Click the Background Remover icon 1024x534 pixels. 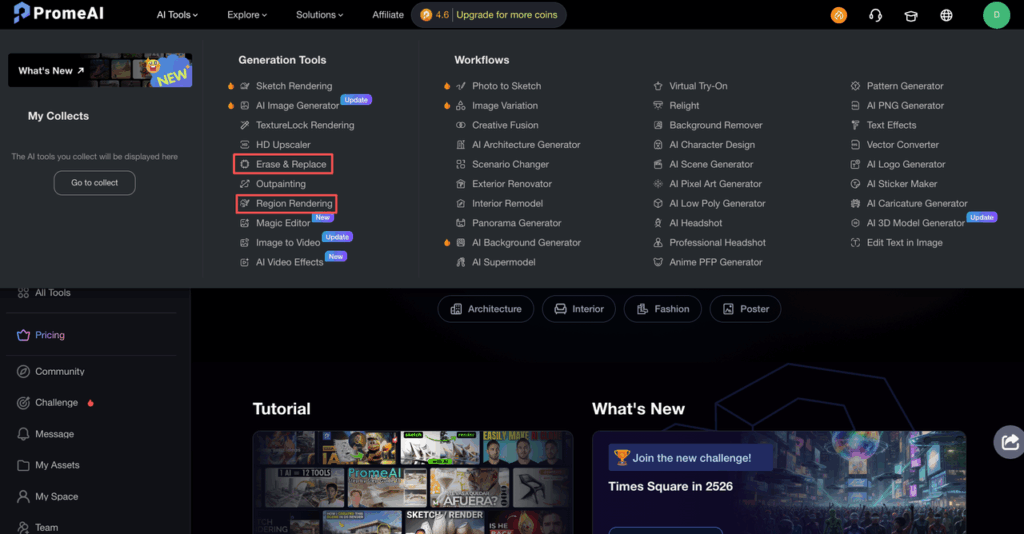tap(658, 125)
